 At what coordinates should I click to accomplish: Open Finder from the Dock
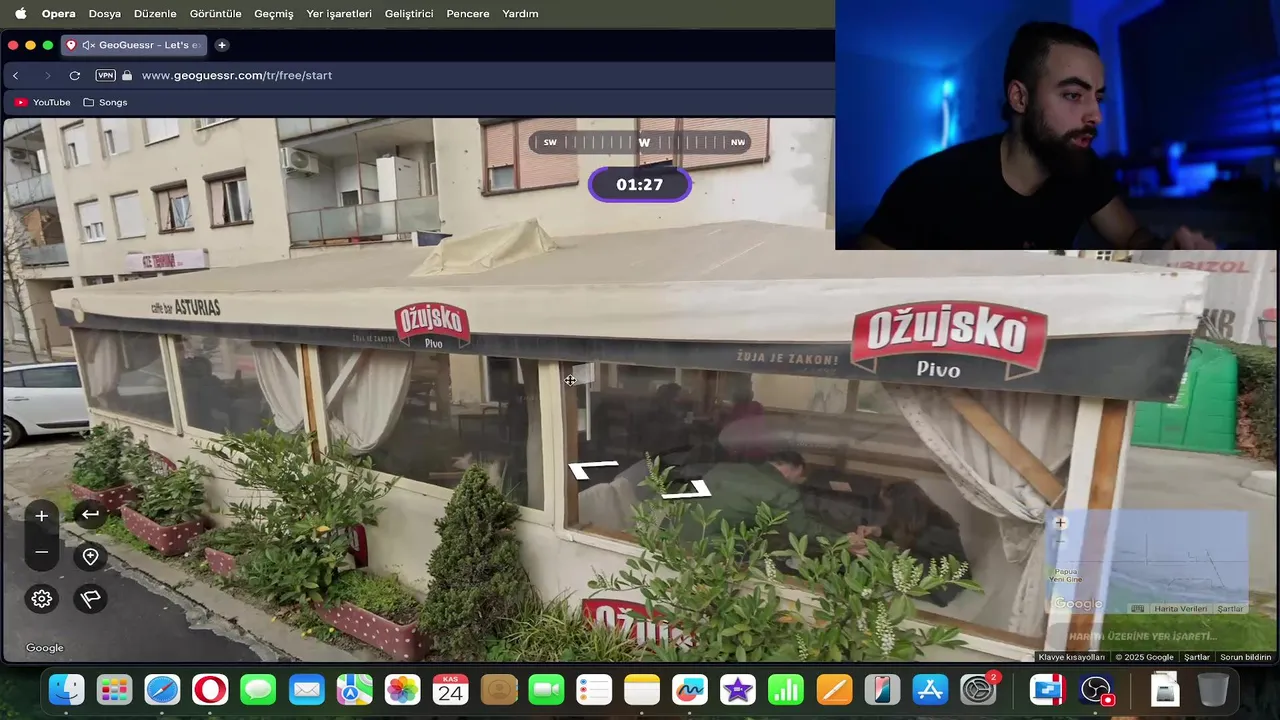tap(66, 690)
